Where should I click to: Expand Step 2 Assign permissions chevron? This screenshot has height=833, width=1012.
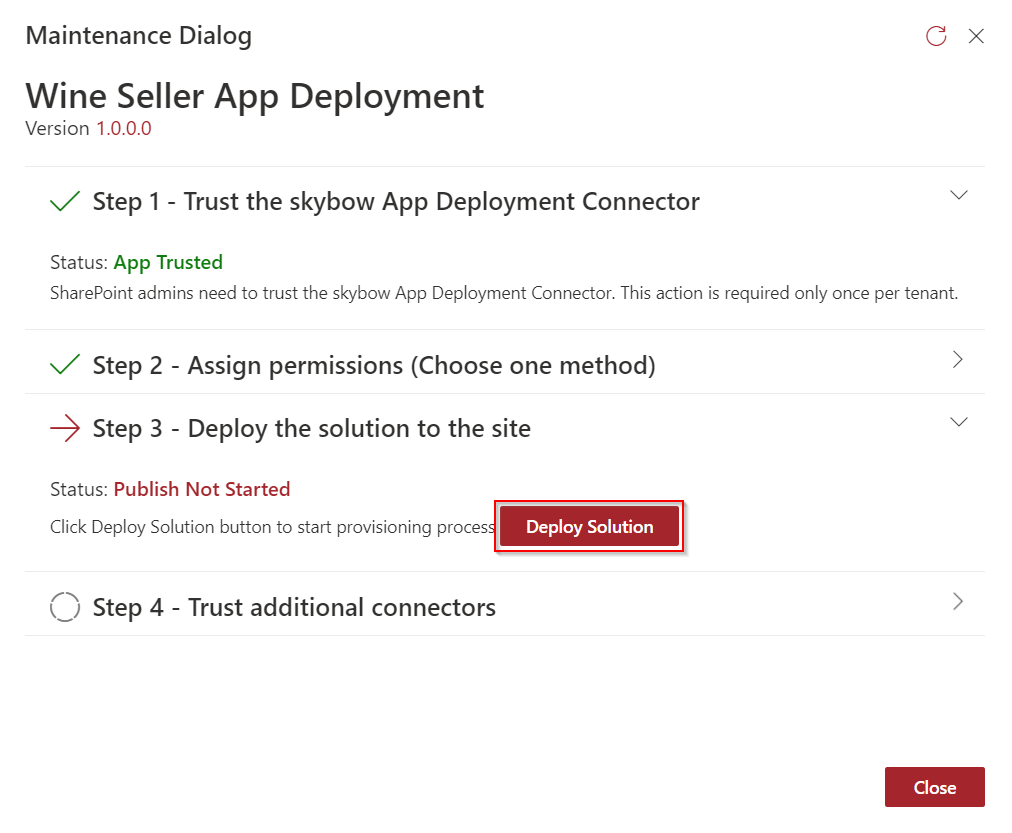pos(958,359)
